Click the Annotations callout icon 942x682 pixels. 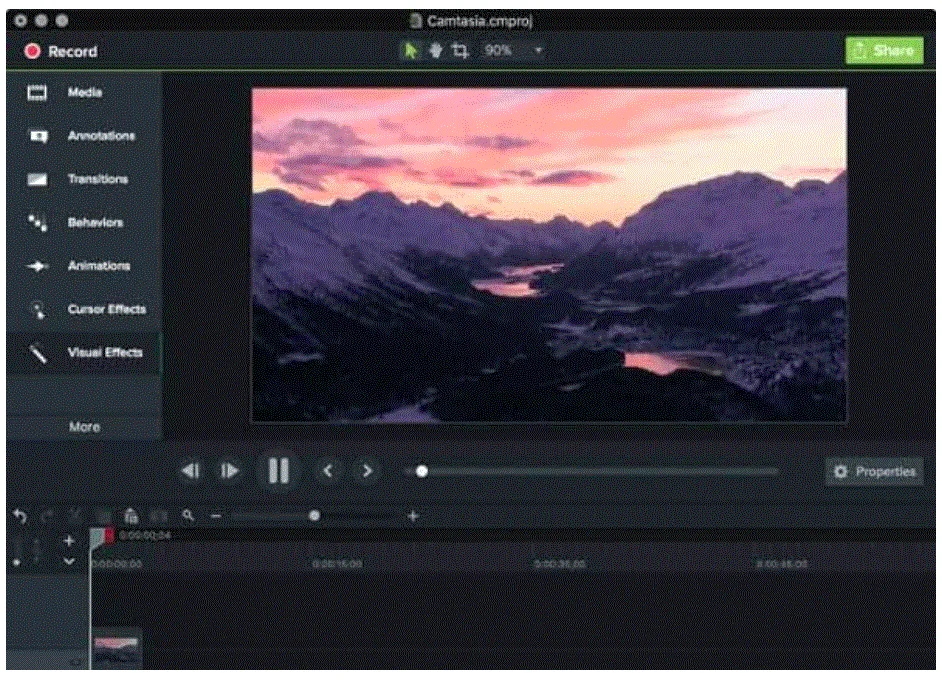38,136
